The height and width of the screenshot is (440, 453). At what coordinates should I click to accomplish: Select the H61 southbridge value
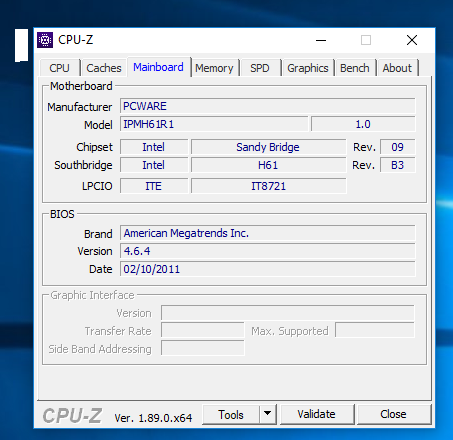[x=268, y=165]
